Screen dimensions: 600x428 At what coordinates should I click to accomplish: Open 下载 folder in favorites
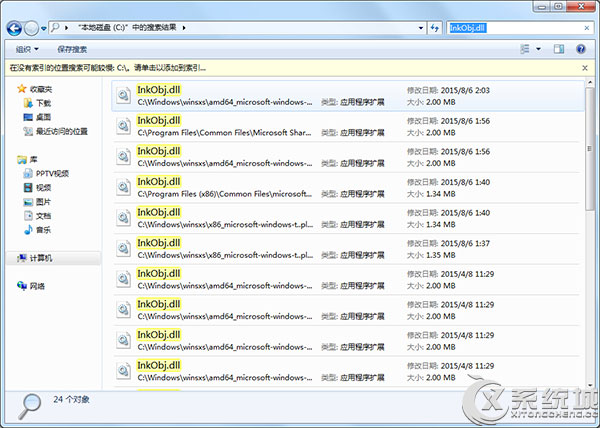(43, 103)
